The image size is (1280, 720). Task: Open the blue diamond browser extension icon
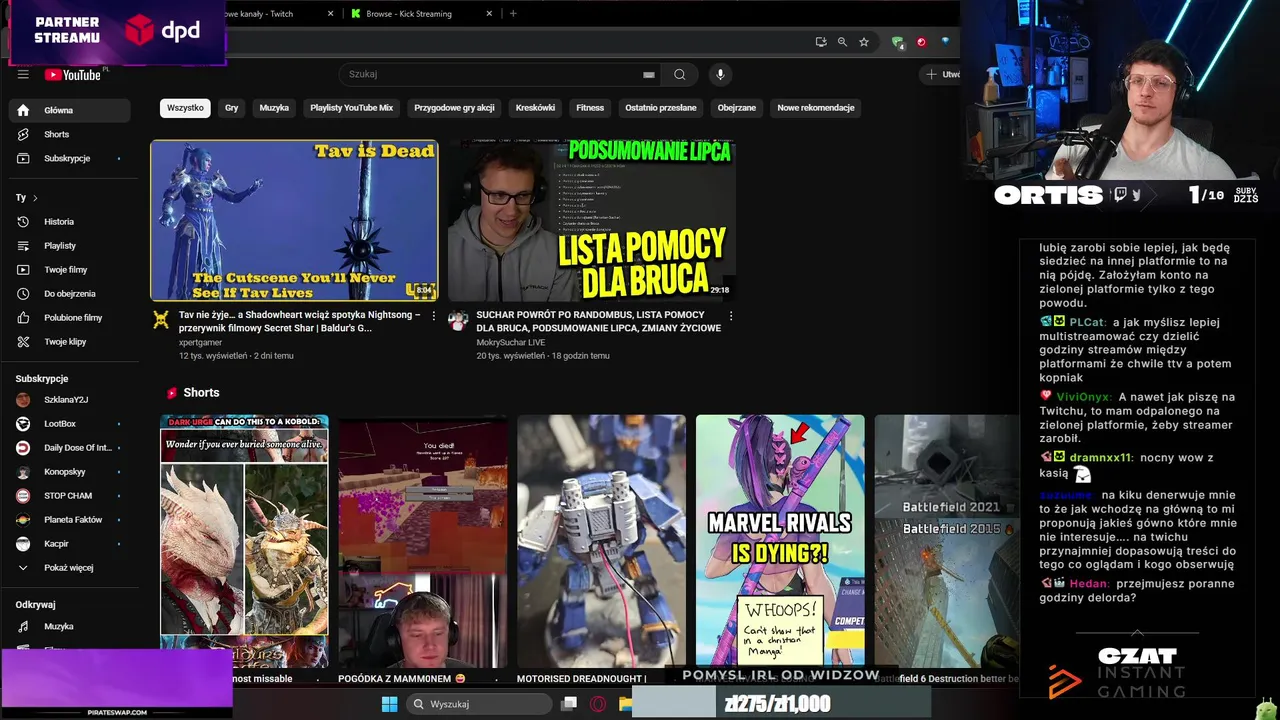click(x=945, y=42)
